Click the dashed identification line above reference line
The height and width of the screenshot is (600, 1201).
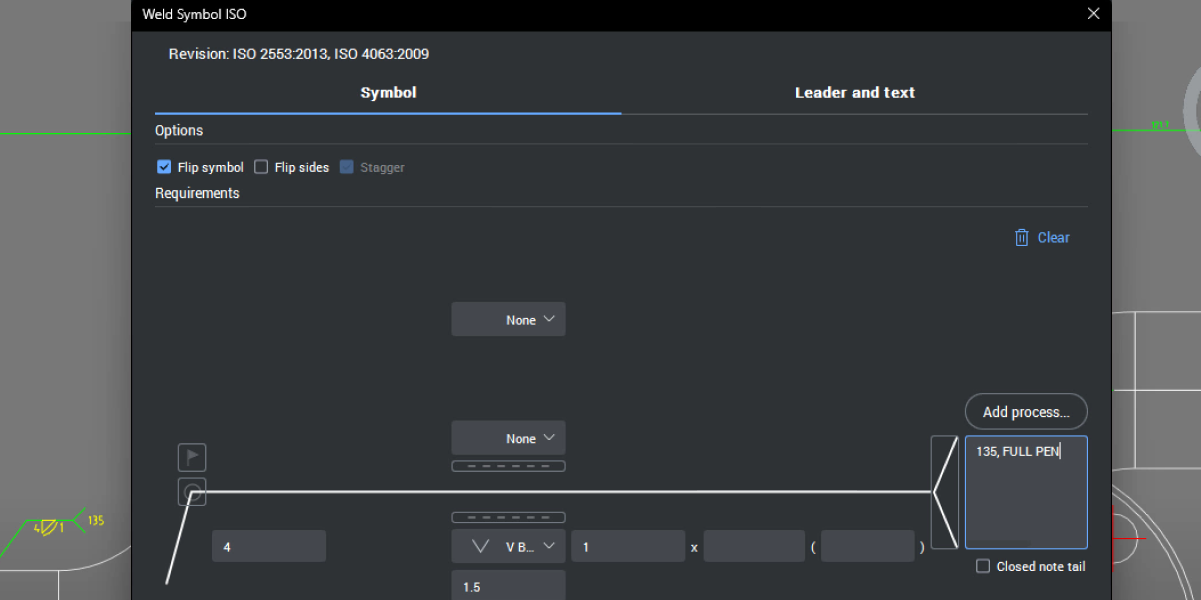[x=508, y=466]
